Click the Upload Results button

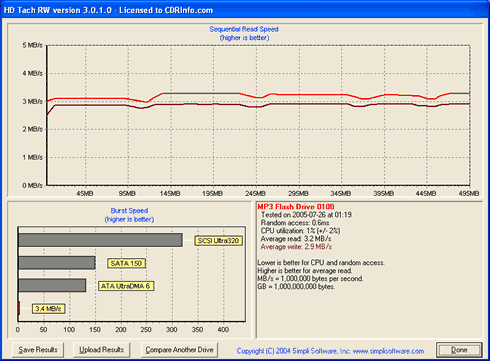pyautogui.click(x=101, y=350)
